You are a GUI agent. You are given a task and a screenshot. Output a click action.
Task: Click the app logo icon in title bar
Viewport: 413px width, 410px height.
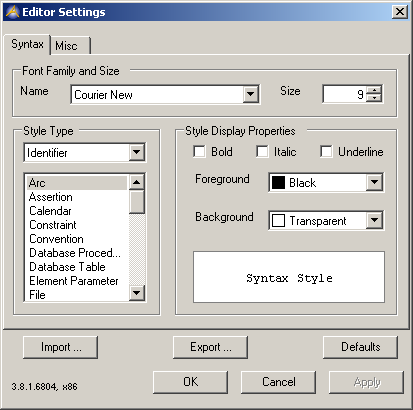[x=12, y=12]
